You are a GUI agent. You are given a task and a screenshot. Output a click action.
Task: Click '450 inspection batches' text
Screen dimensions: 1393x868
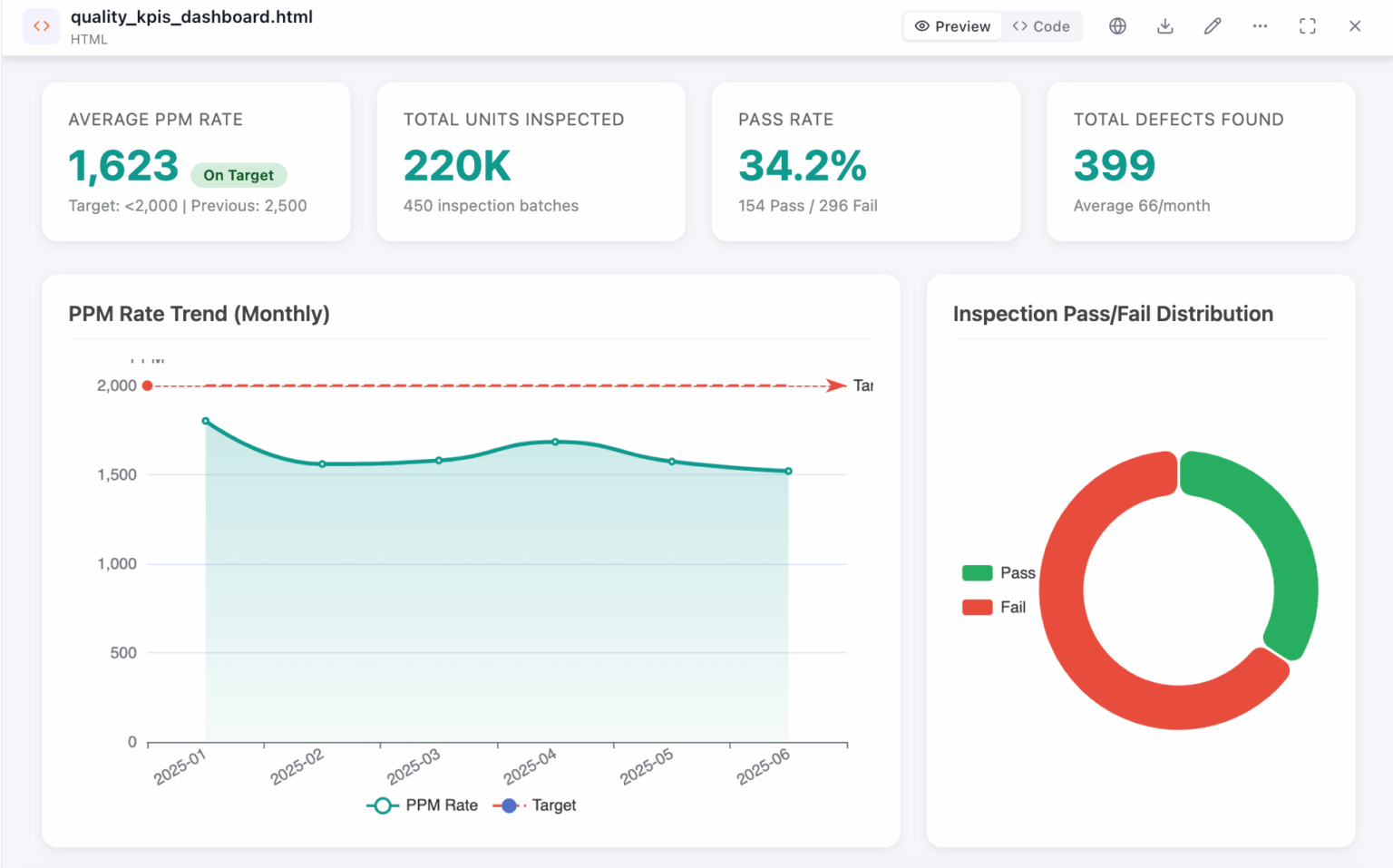click(x=491, y=206)
